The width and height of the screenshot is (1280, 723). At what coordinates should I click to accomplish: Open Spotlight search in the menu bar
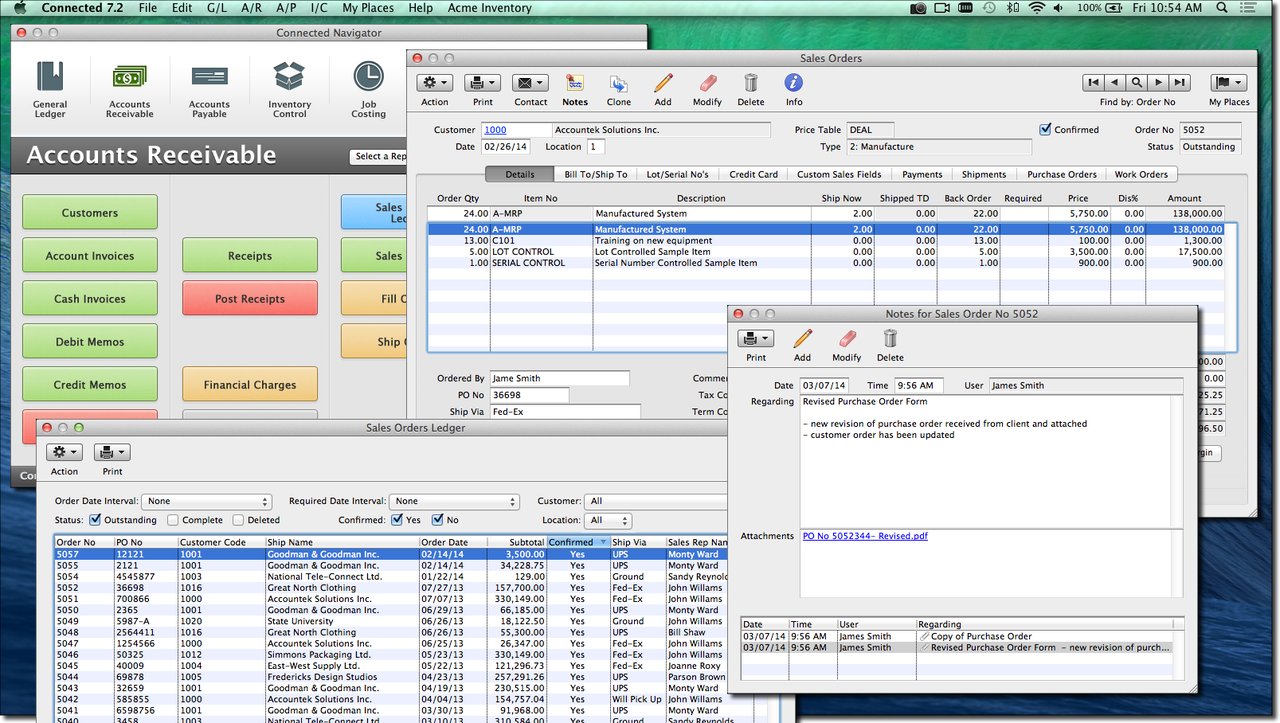pyautogui.click(x=1222, y=8)
